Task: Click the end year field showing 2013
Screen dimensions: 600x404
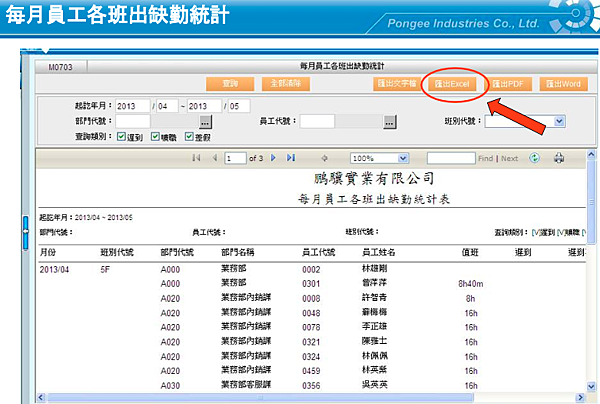Action: click(x=204, y=106)
